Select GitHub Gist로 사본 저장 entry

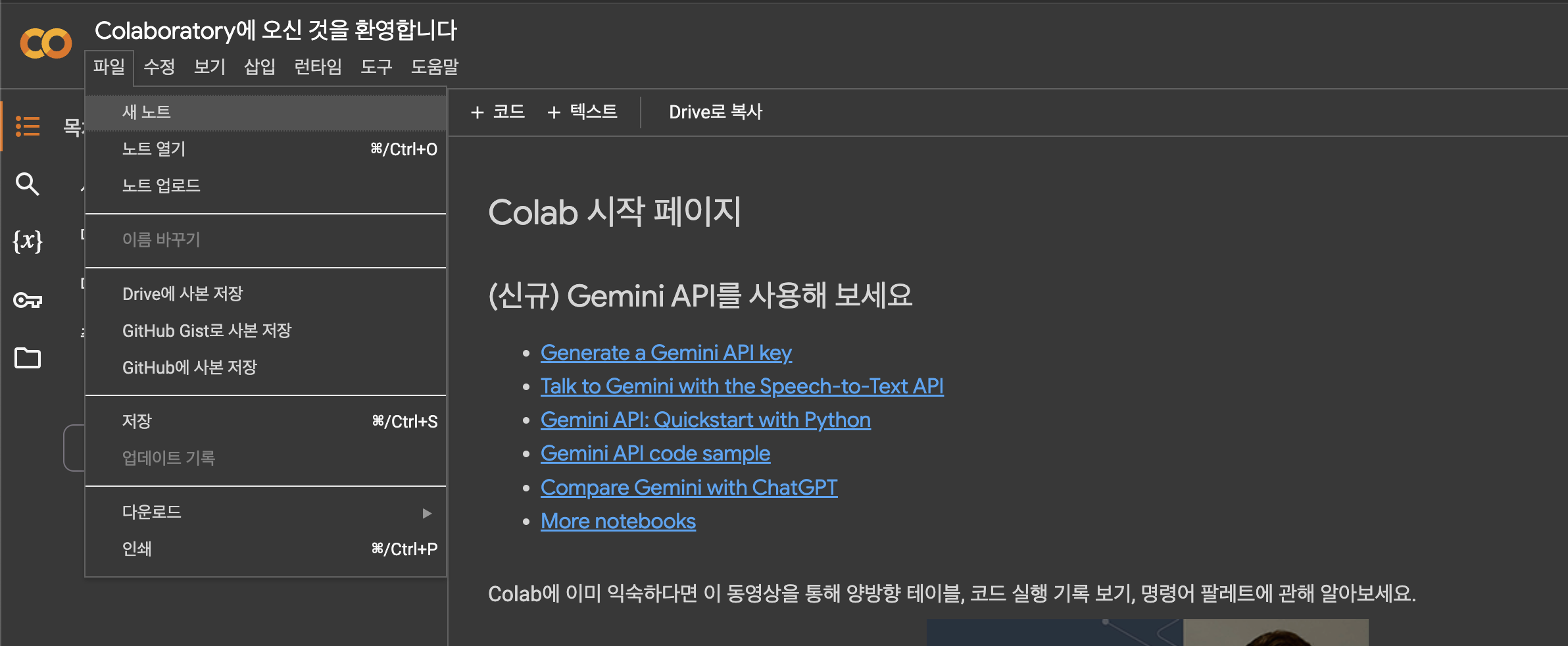tap(266, 330)
